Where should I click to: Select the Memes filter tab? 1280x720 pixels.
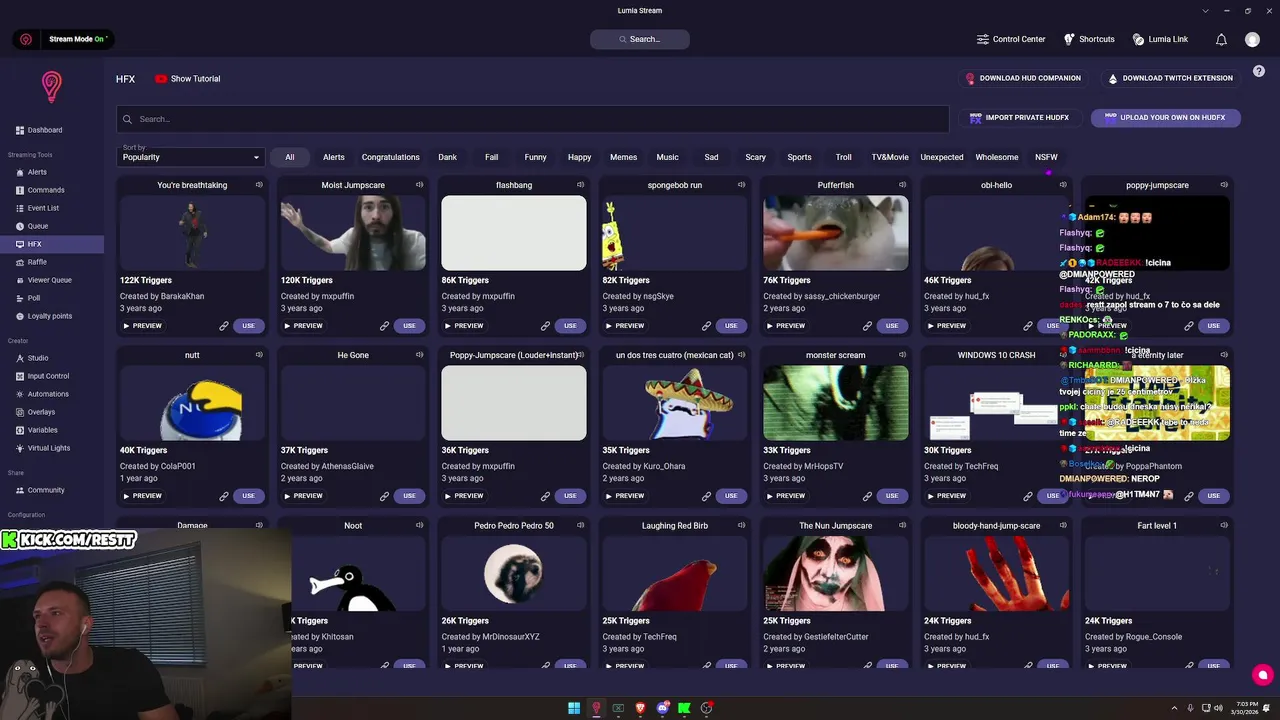(x=623, y=157)
